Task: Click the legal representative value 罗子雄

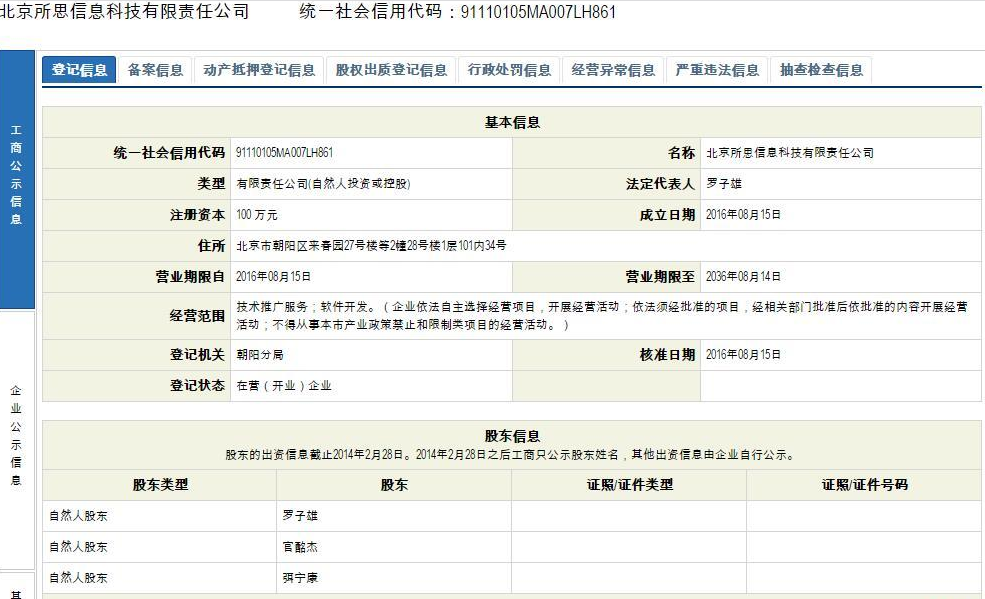Action: (x=724, y=183)
